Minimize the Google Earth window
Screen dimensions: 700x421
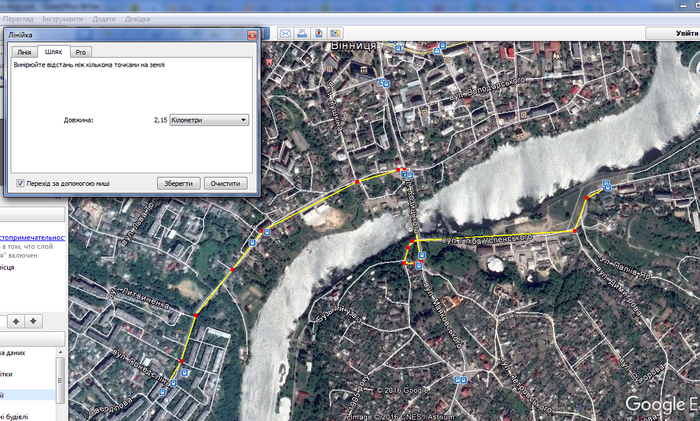pyautogui.click(x=683, y=5)
